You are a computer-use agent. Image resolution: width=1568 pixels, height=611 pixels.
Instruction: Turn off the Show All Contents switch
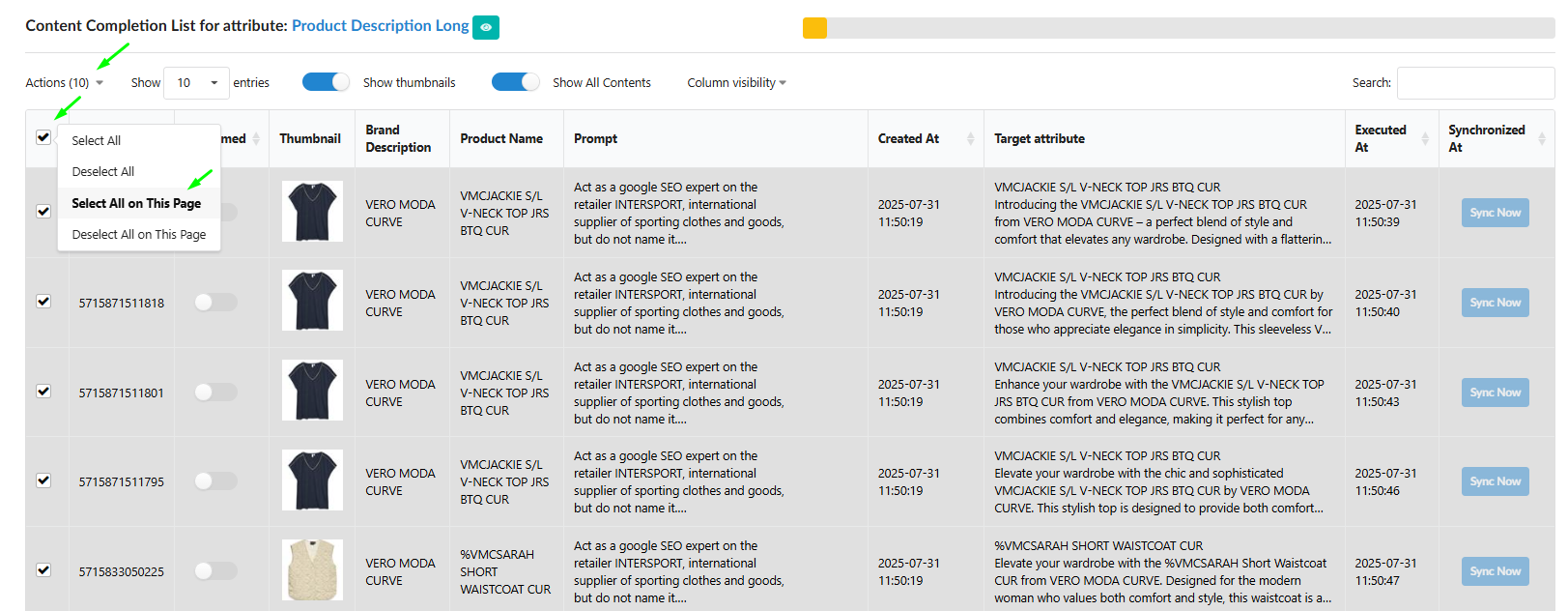click(515, 82)
